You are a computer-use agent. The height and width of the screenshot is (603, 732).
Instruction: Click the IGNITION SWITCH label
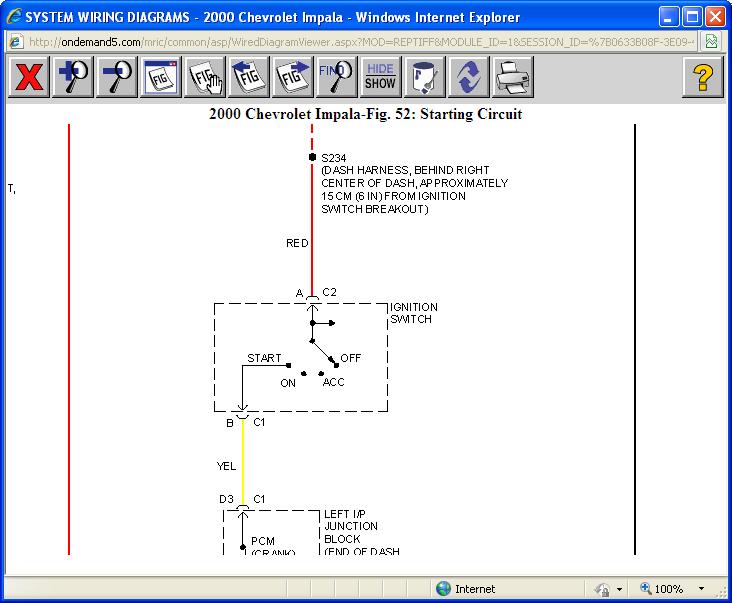pyautogui.click(x=414, y=313)
